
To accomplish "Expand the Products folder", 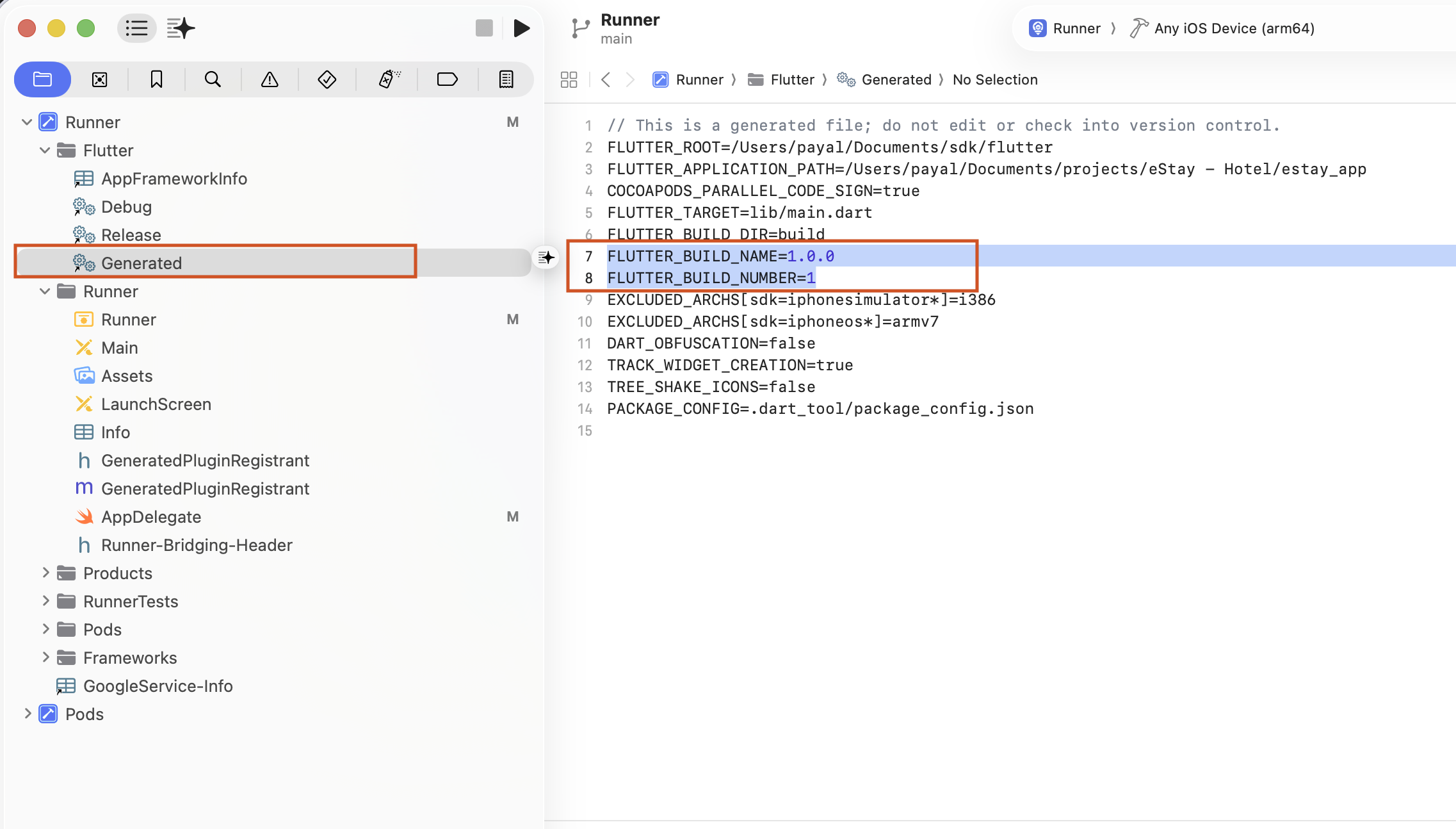I will pyautogui.click(x=45, y=573).
